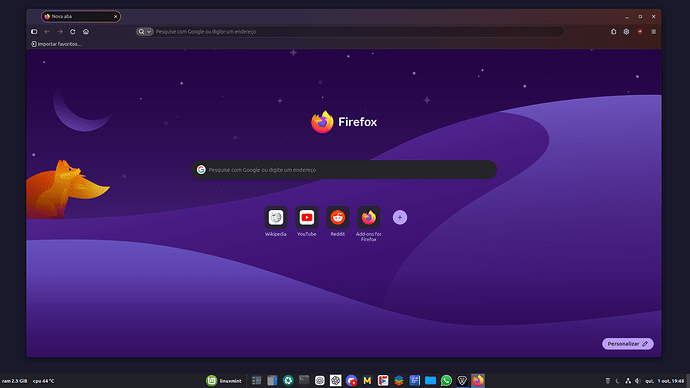Click the red extension icon in toolbar
The height and width of the screenshot is (388, 690).
[x=640, y=32]
